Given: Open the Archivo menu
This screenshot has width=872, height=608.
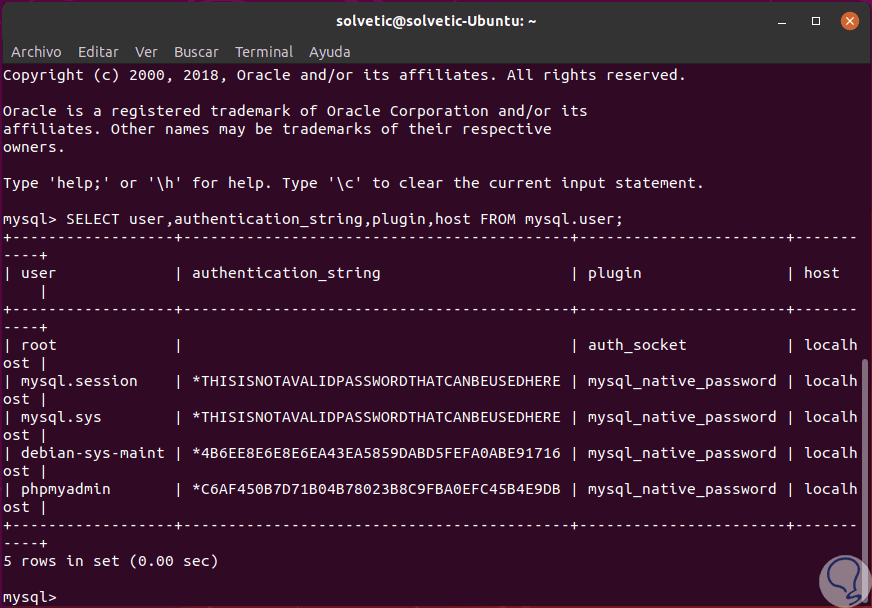Looking at the screenshot, I should [36, 52].
